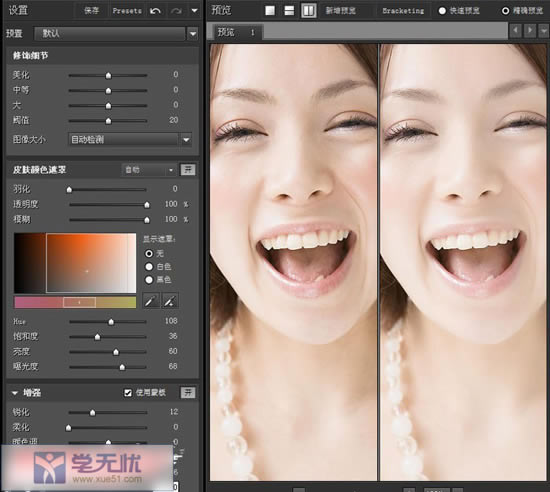Viewport: 550px width, 492px height.
Task: Open the 图像大小 自动检测 dropdown
Action: tap(130, 140)
